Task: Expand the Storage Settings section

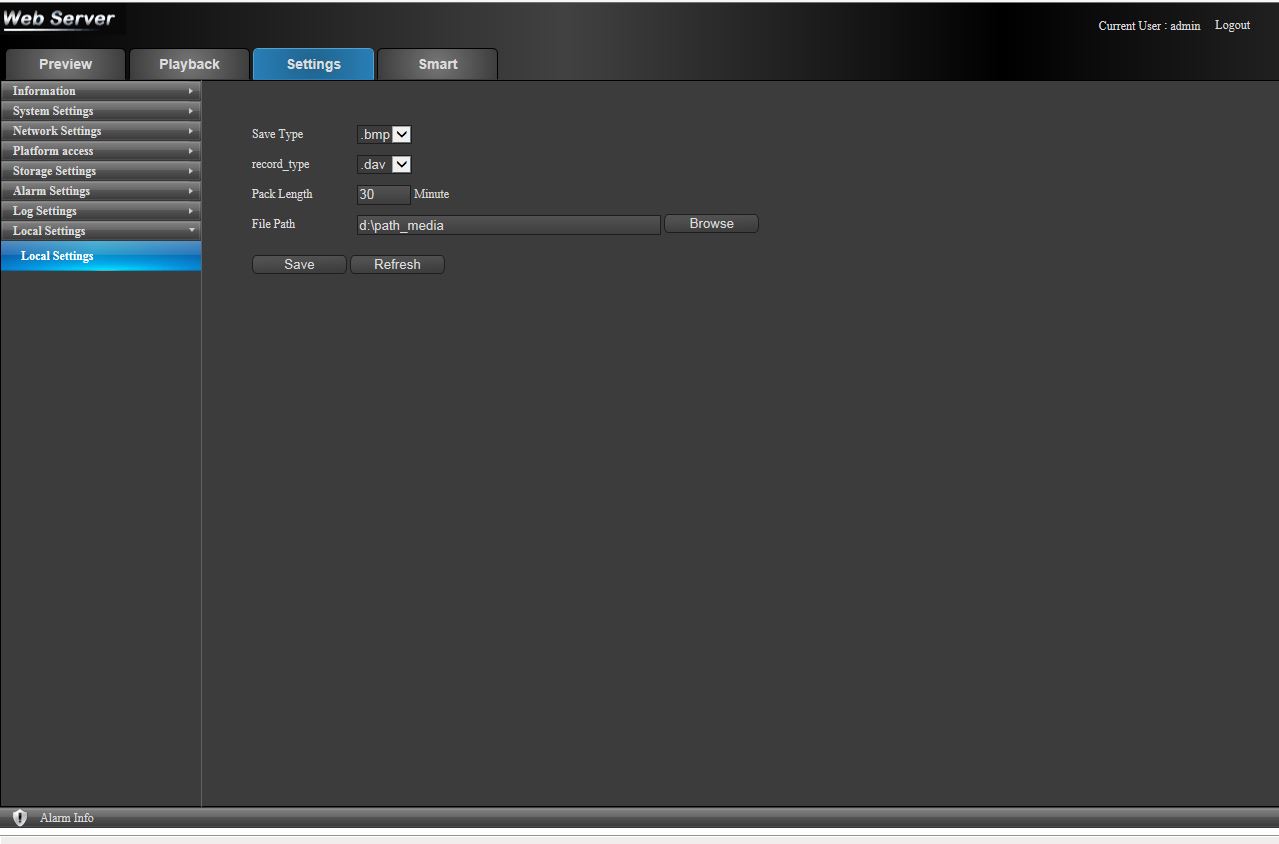Action: (100, 171)
